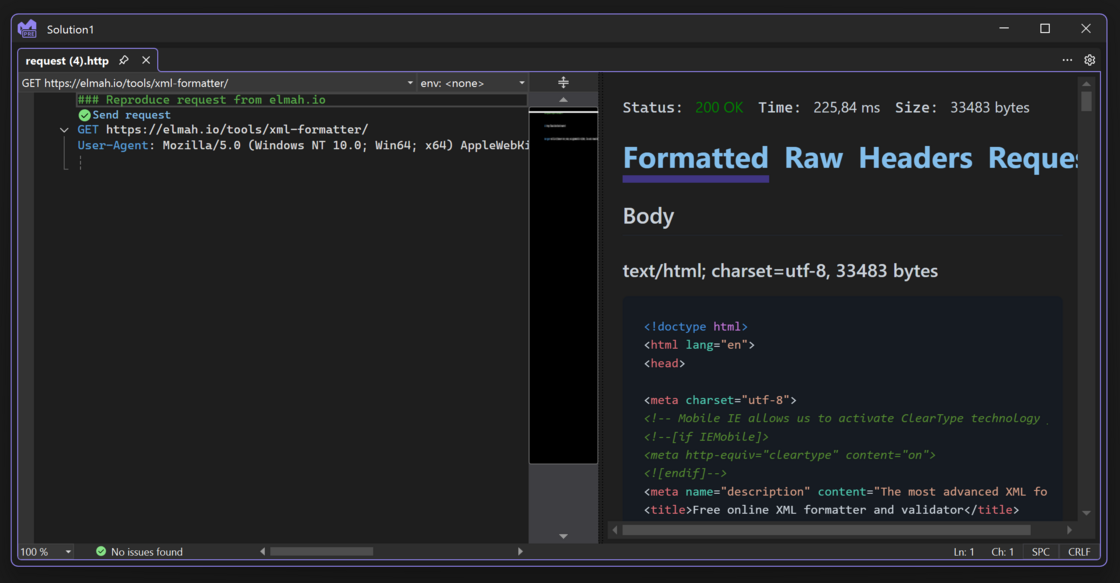Click the '<!doctype html>' line
This screenshot has height=583, width=1120.
696,327
